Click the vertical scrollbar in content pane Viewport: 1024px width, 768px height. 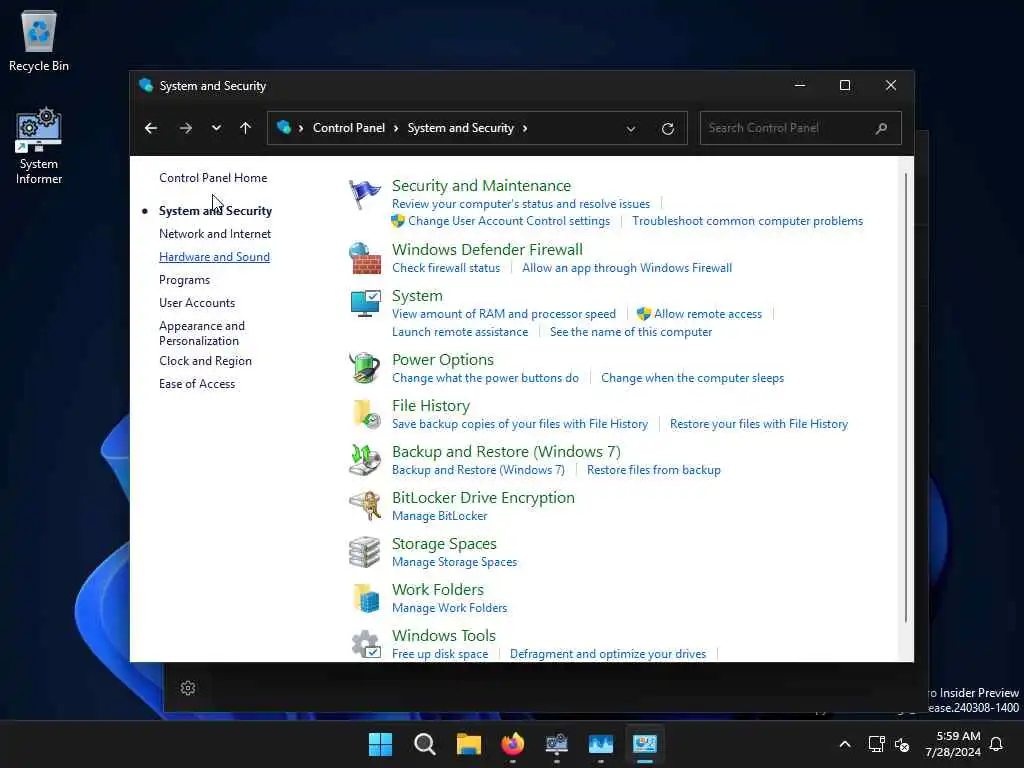click(906, 398)
